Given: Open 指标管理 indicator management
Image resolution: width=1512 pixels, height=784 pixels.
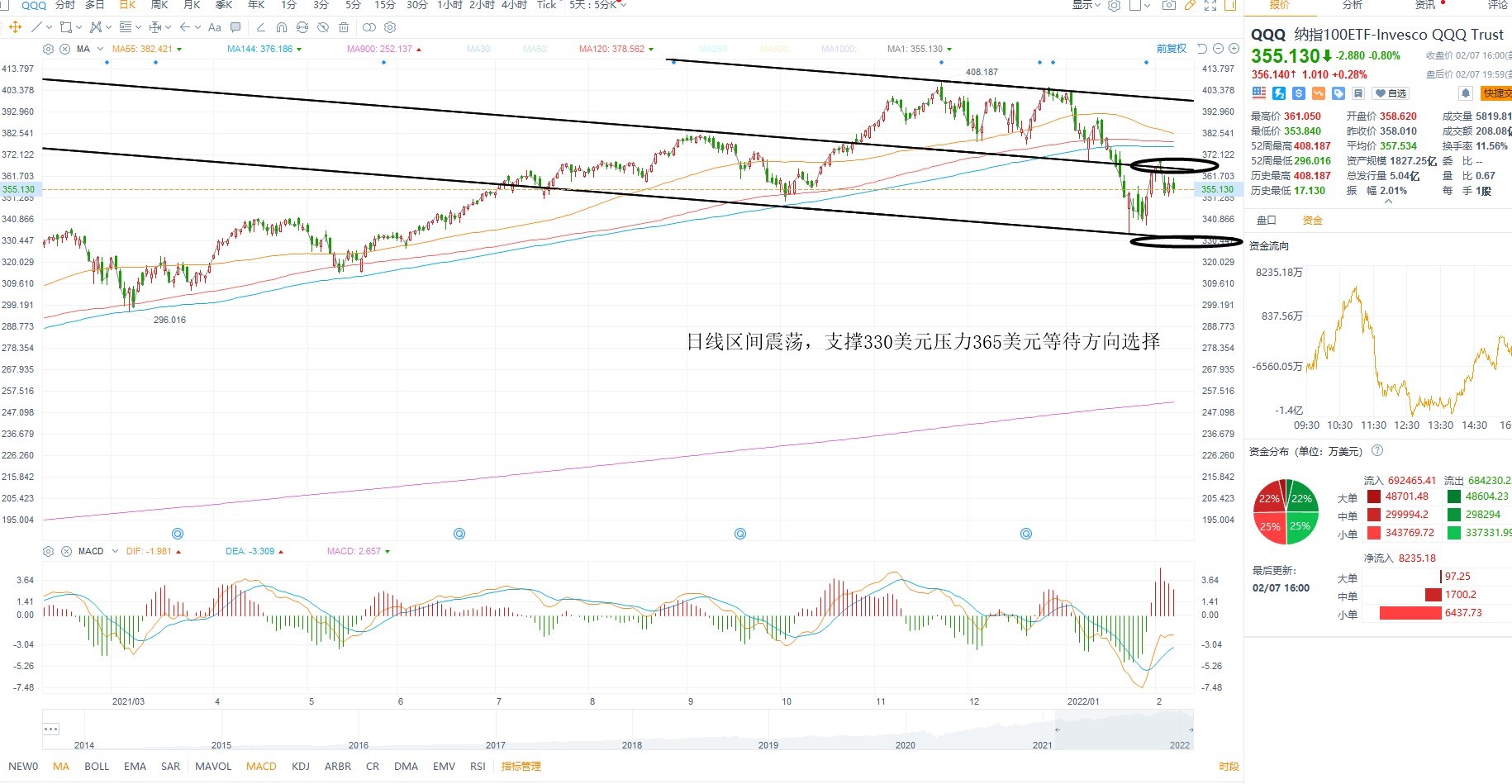Looking at the screenshot, I should click(521, 766).
